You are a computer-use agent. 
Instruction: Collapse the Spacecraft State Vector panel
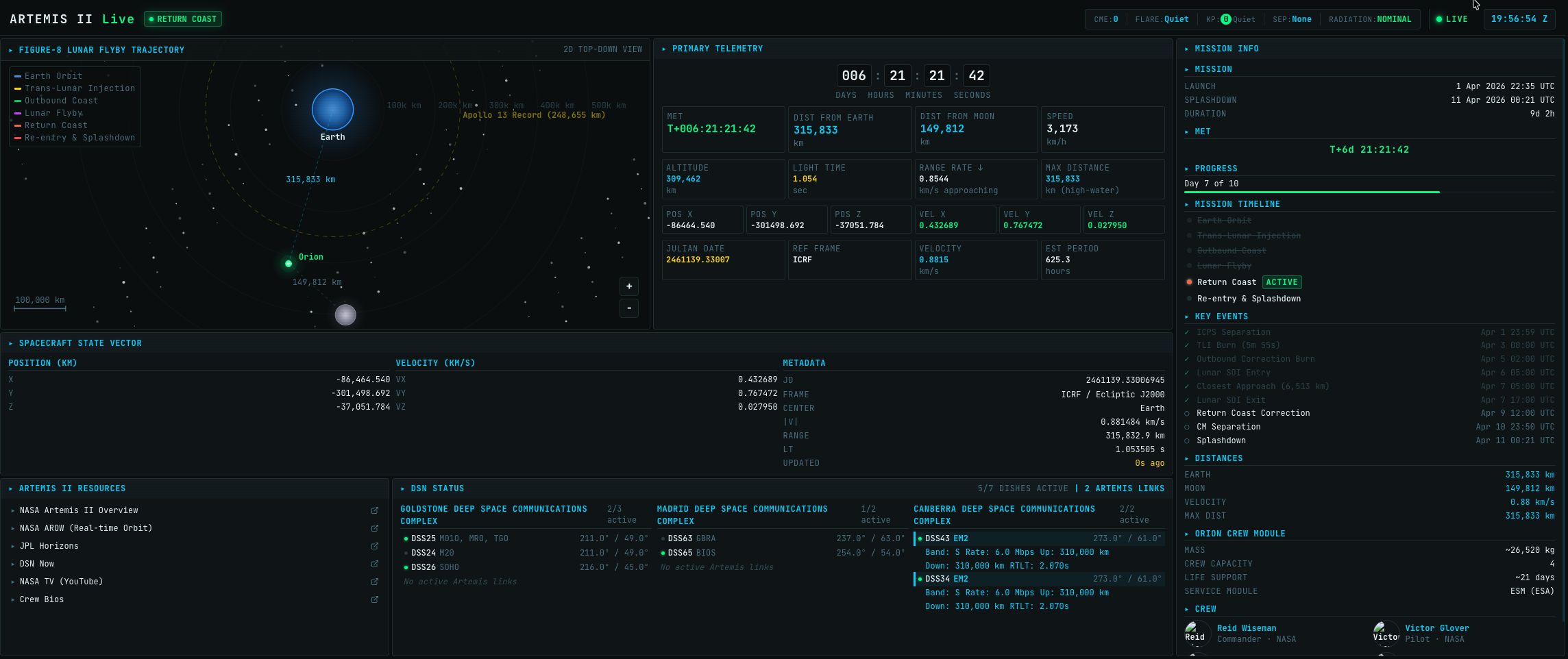click(11, 343)
